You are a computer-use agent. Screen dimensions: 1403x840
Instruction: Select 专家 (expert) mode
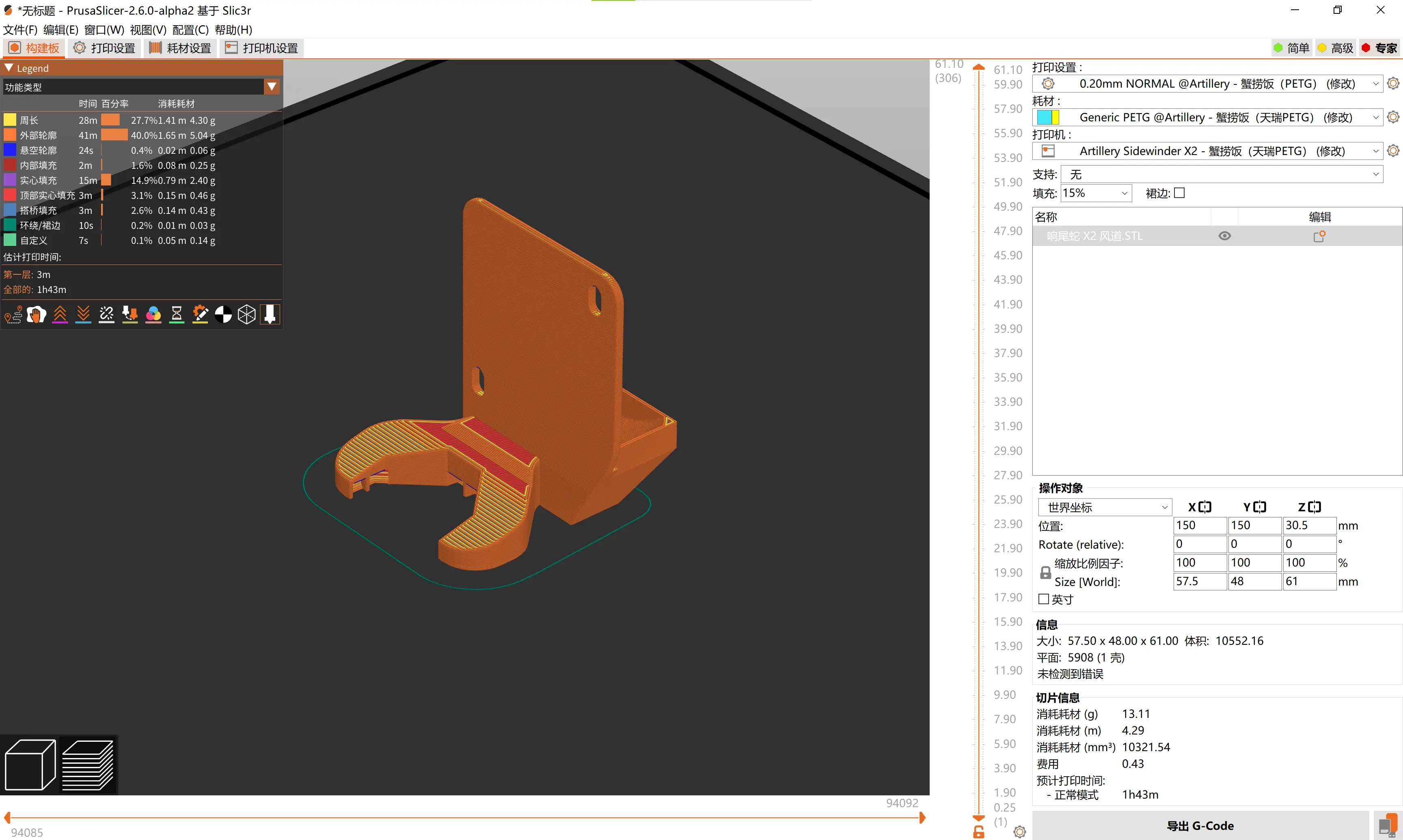[1379, 48]
